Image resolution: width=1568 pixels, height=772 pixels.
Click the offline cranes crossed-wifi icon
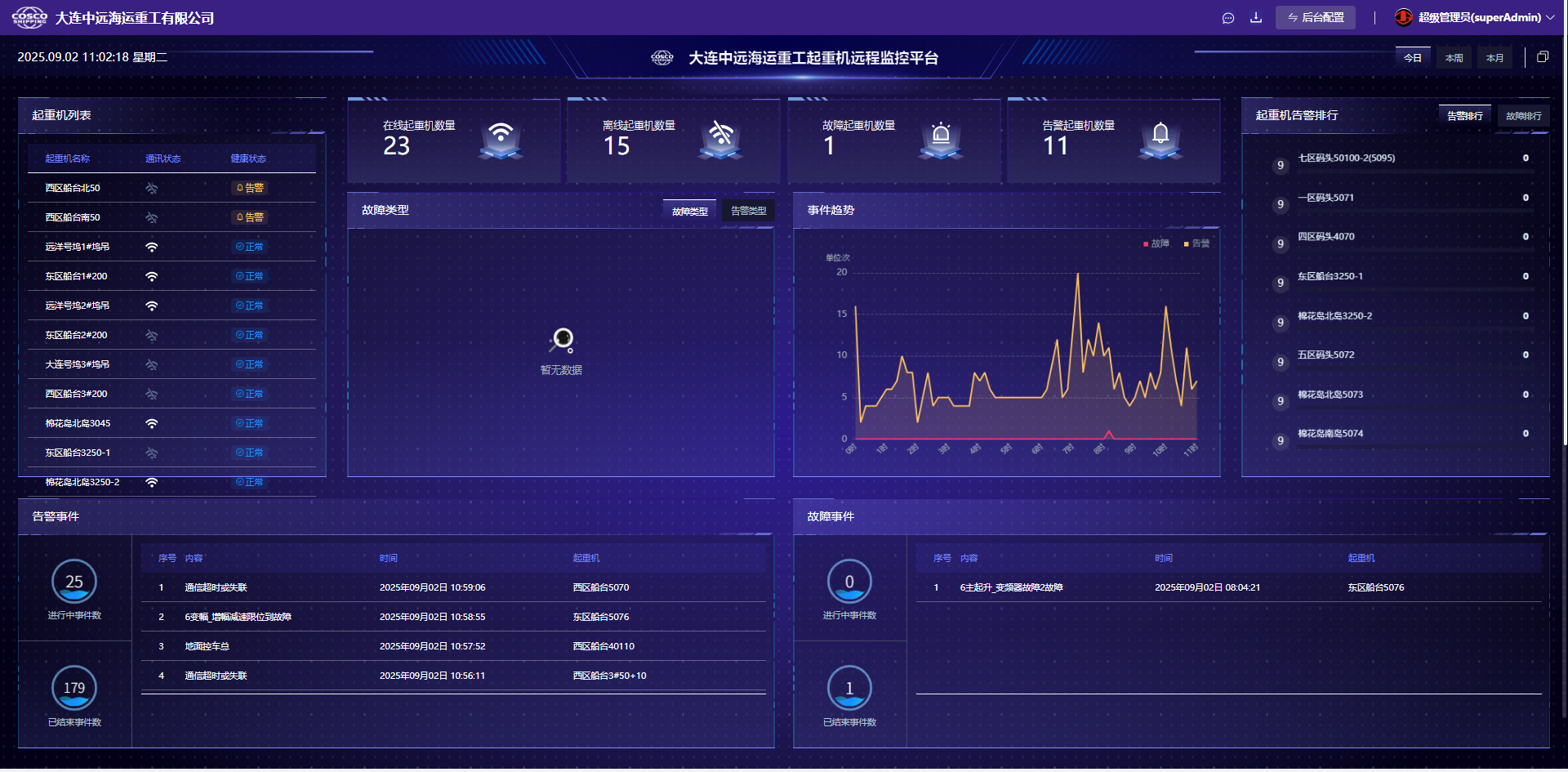720,137
